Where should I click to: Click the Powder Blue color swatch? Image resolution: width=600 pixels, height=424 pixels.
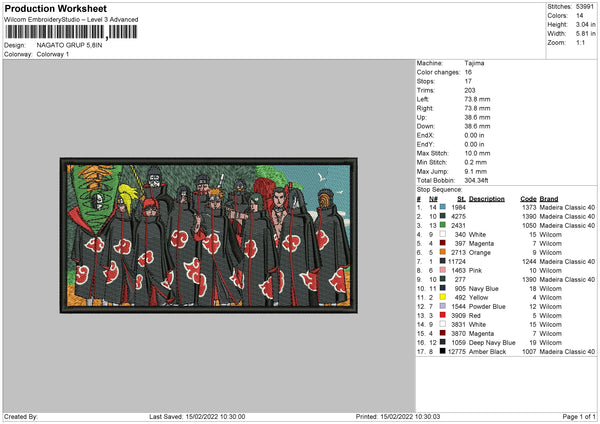pyautogui.click(x=443, y=306)
